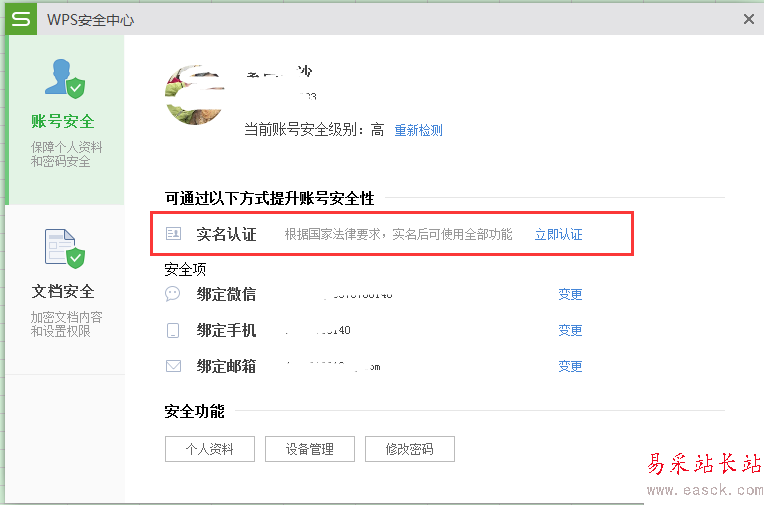Viewport: 764px width, 505px height.
Task: Open the 设备管理 button
Action: click(309, 449)
